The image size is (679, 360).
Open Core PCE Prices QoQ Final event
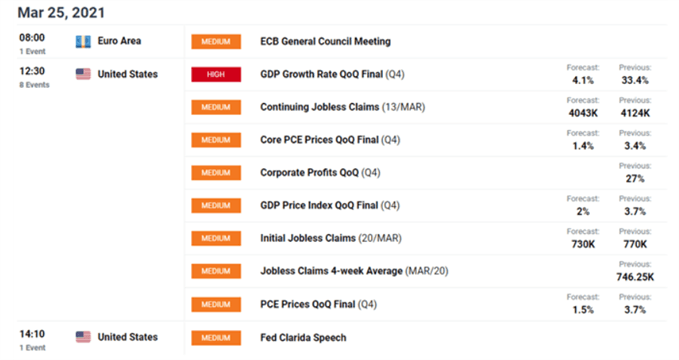[x=330, y=140]
